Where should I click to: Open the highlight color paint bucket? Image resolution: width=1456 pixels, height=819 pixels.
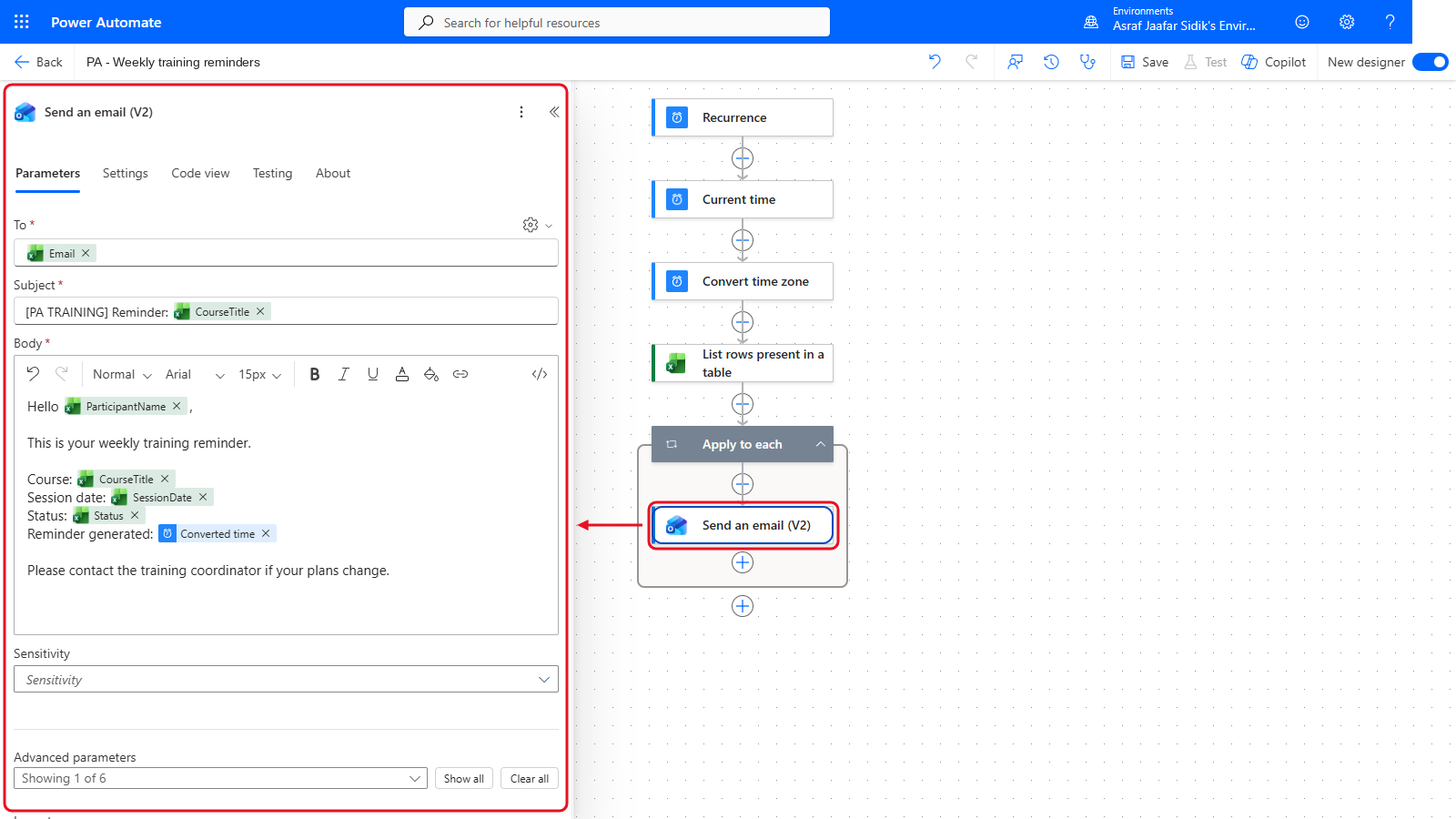click(x=431, y=374)
